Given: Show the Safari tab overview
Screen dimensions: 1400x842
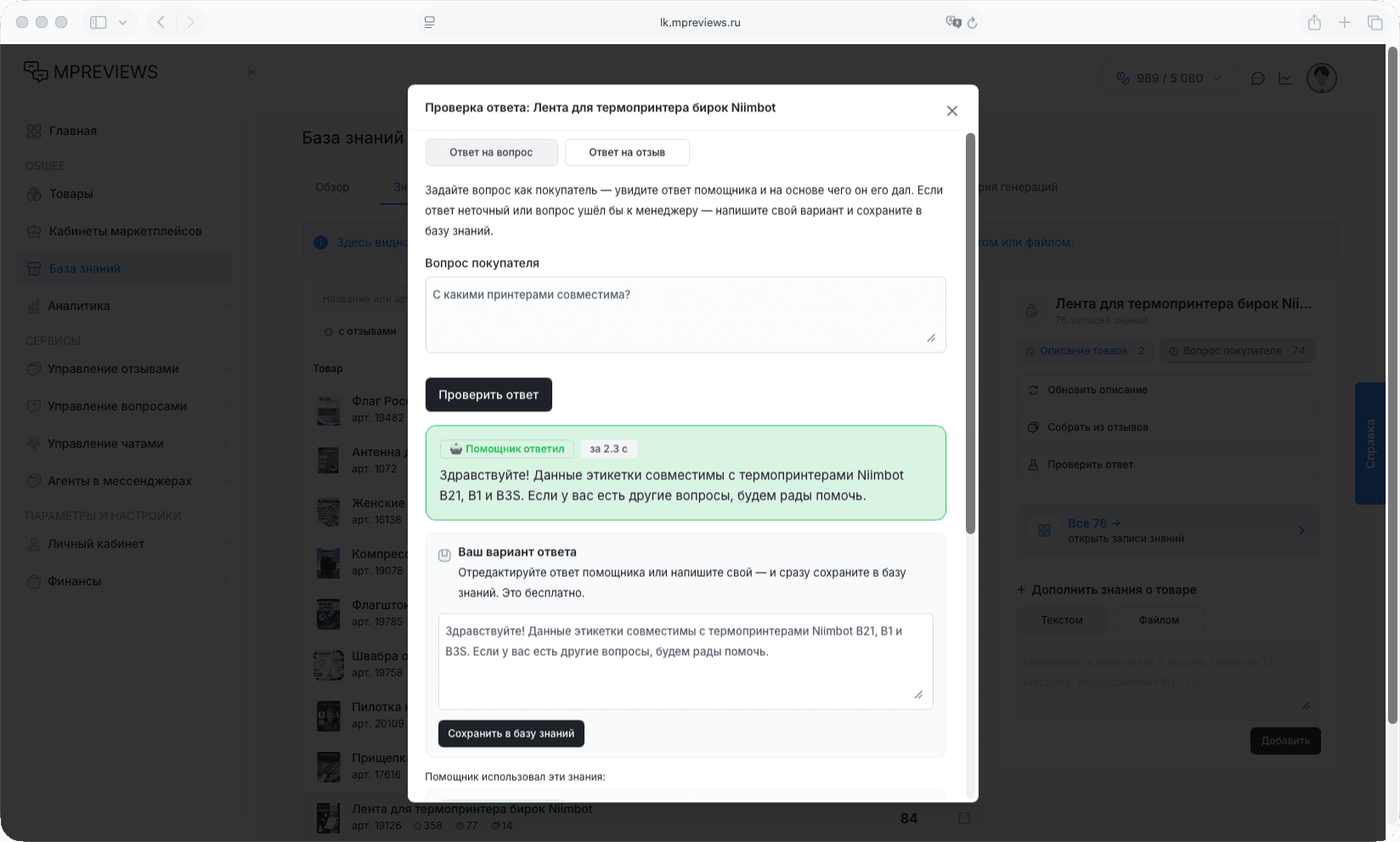Looking at the screenshot, I should [1375, 22].
